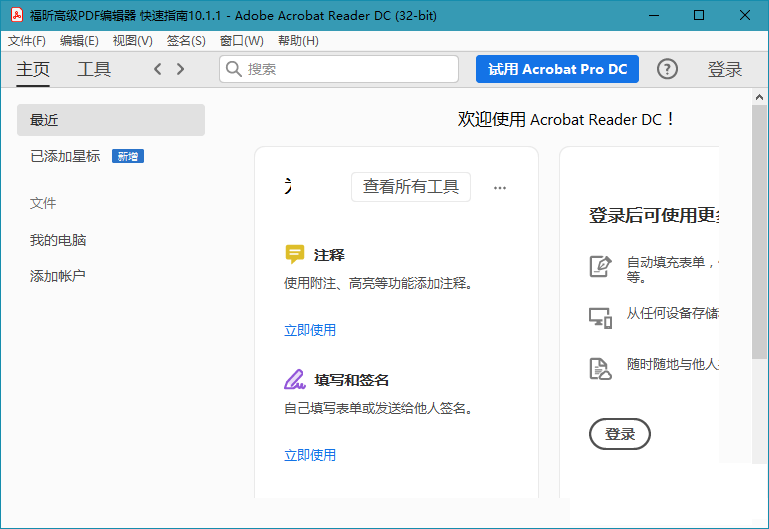Click the 登录后可使用更 heading
Image resolution: width=769 pixels, height=529 pixels.
tap(654, 215)
